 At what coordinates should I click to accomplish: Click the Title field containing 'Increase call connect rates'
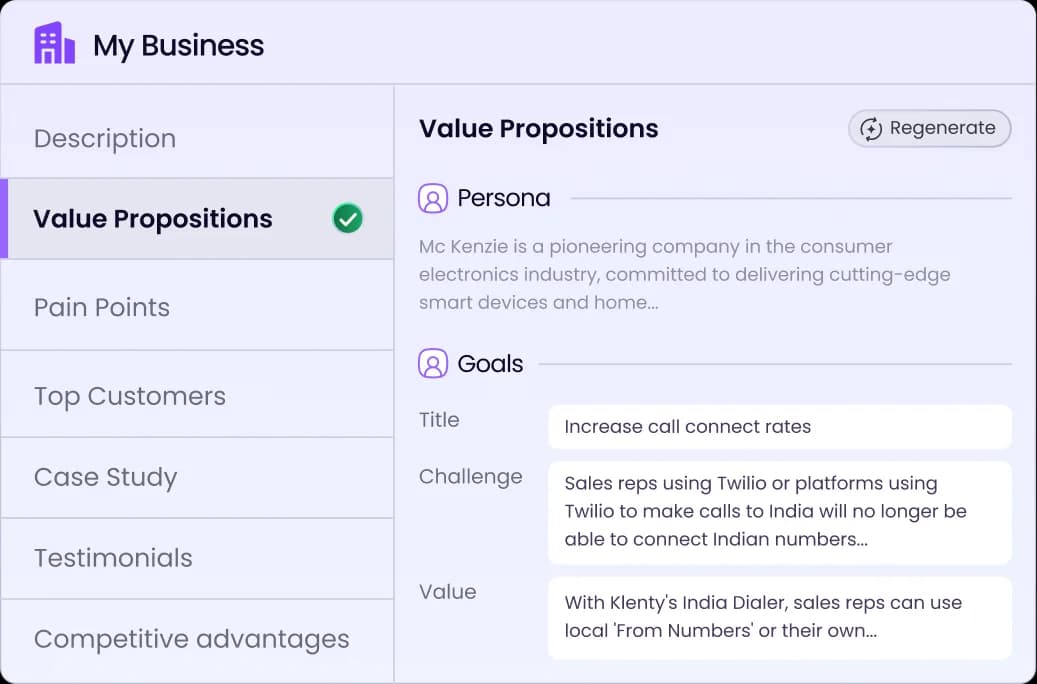(x=780, y=427)
